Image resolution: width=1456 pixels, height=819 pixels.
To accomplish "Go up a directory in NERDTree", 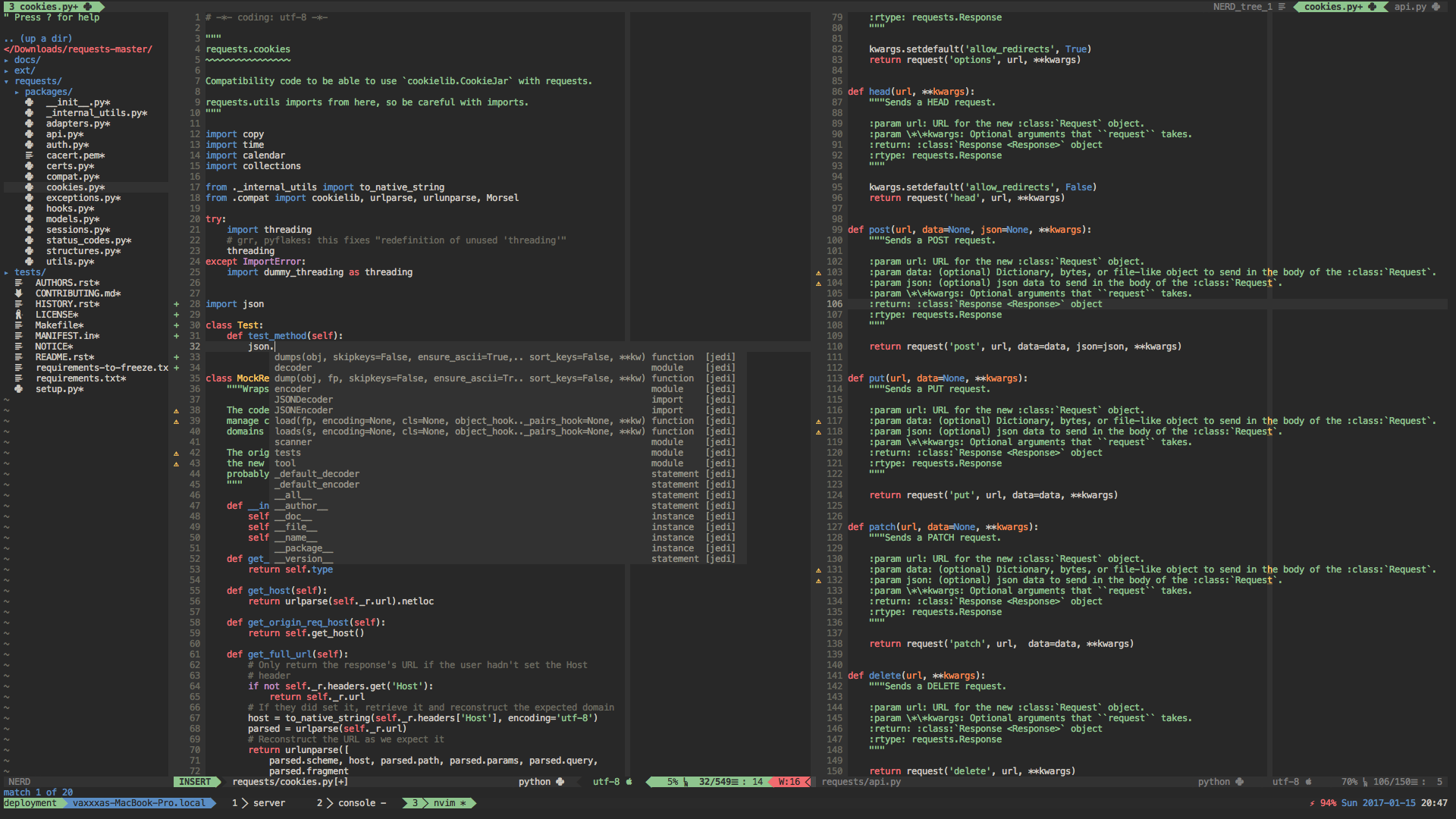I will [38, 39].
